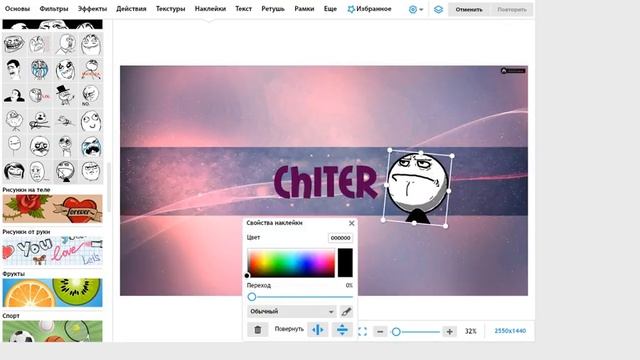
Task: Select the top hat gentleman meme sticker
Action: pos(65,95)
